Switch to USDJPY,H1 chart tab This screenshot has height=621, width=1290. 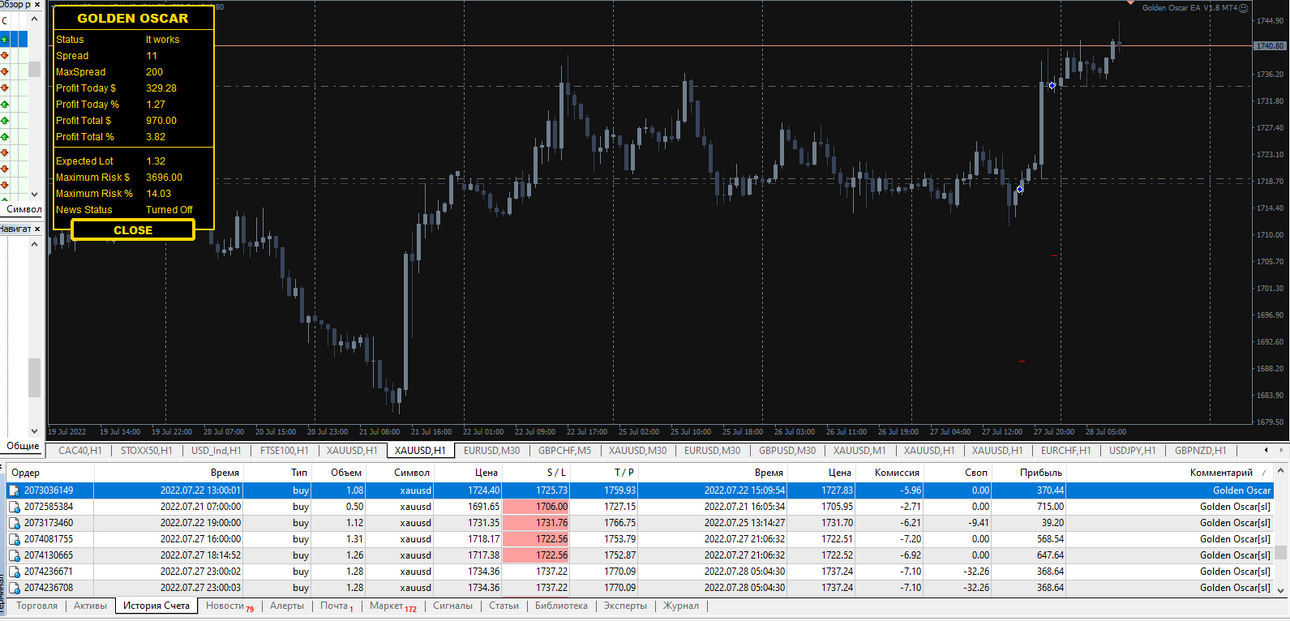[x=1132, y=451]
